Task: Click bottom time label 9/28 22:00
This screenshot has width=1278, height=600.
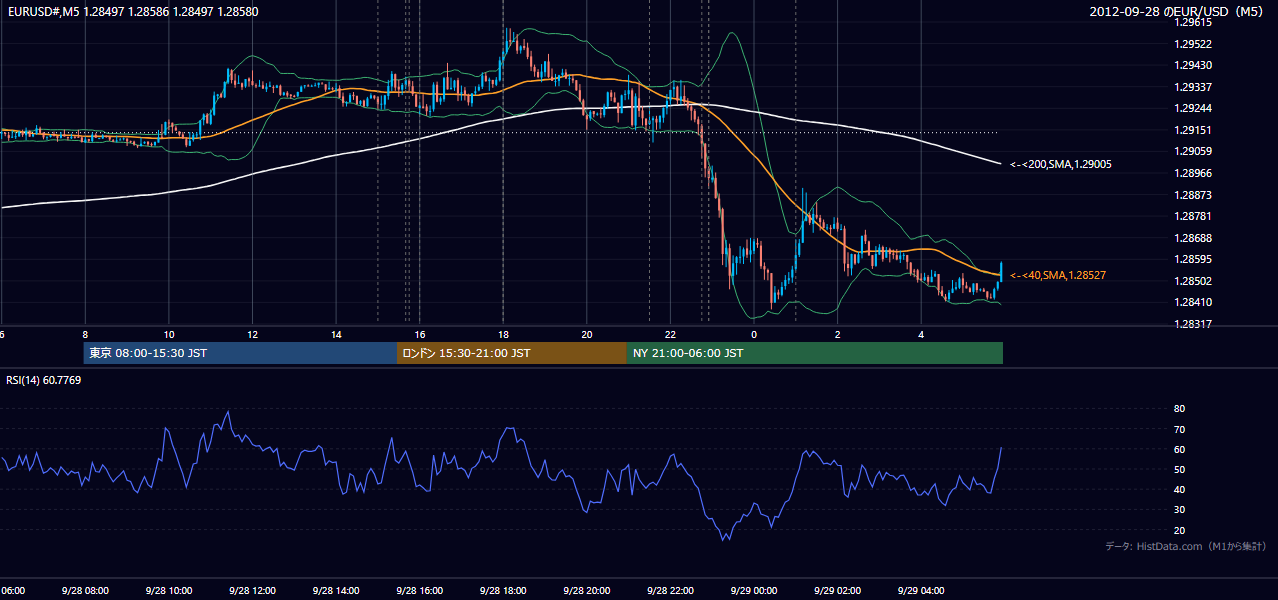Action: point(670,591)
